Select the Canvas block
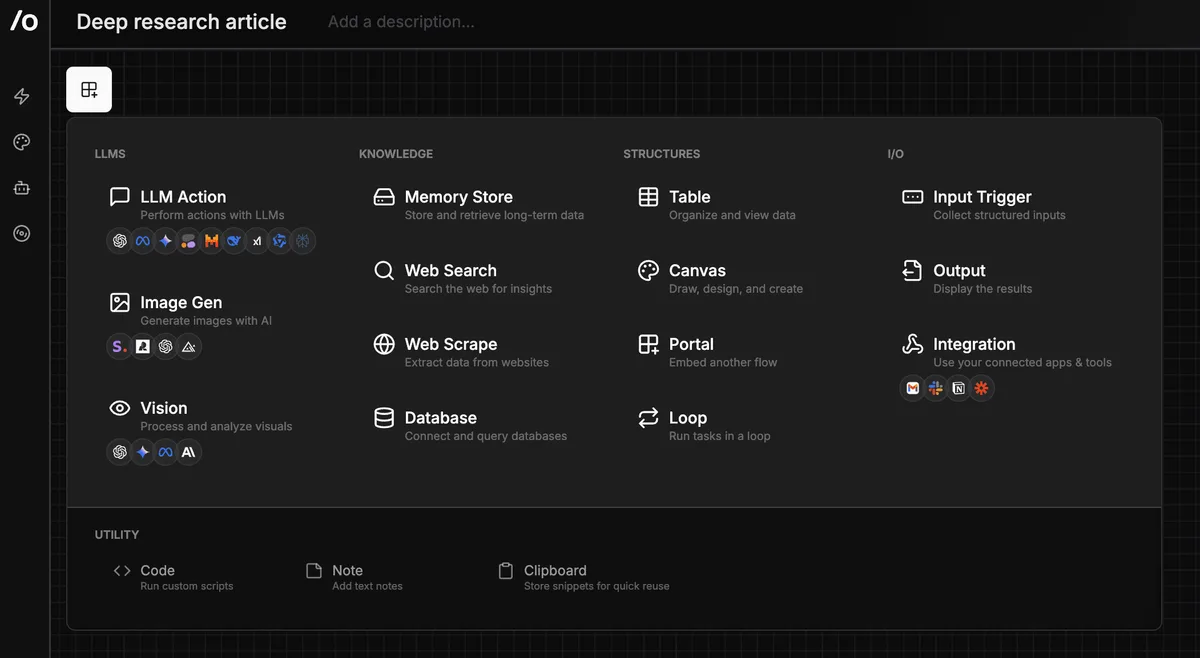The image size is (1200, 658). pos(720,278)
